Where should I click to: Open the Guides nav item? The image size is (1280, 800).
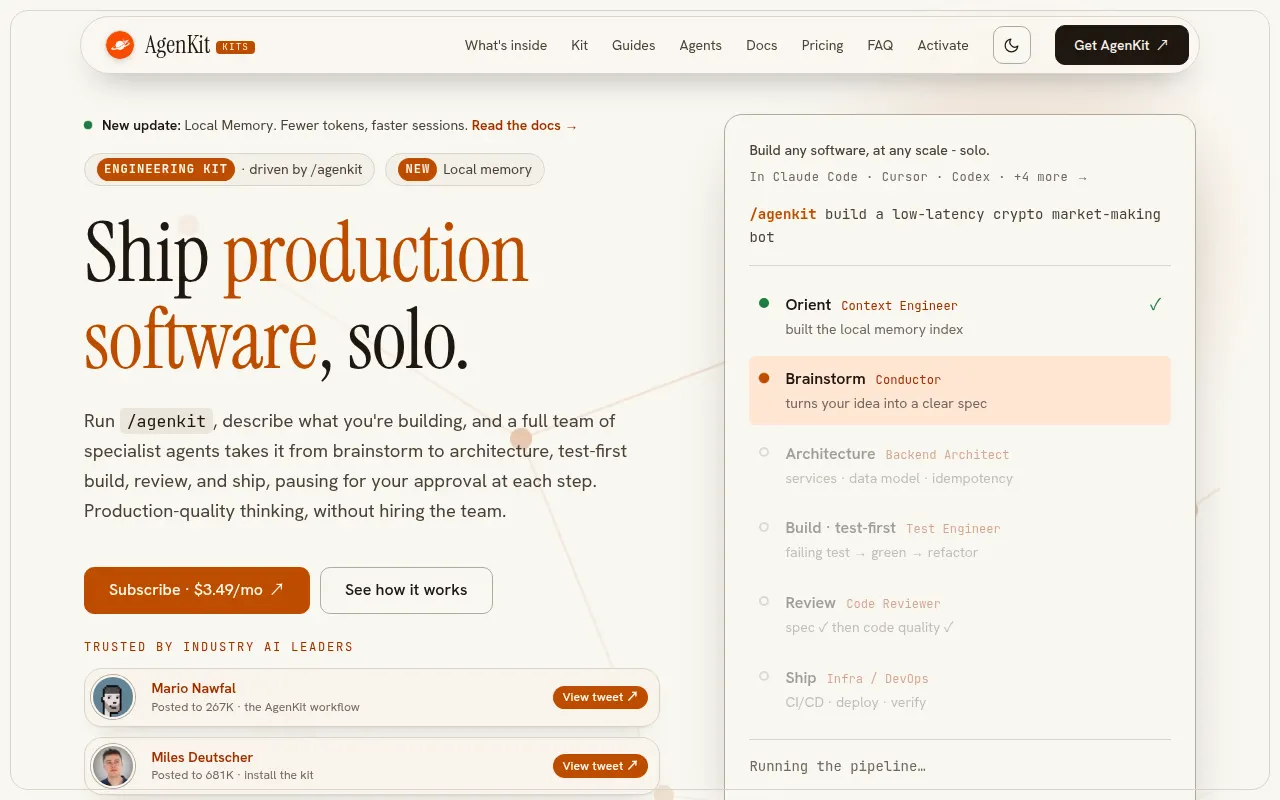pos(634,45)
